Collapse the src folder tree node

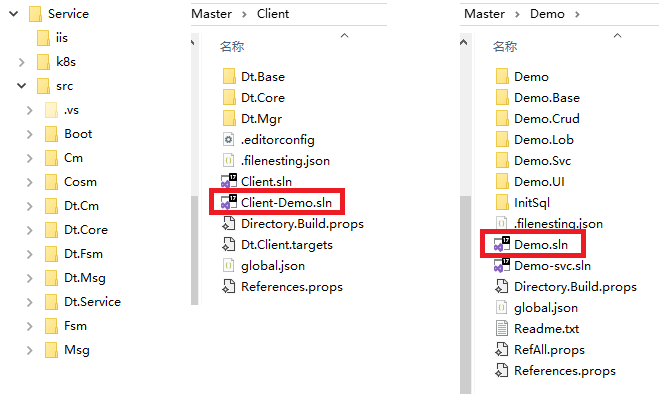click(21, 86)
